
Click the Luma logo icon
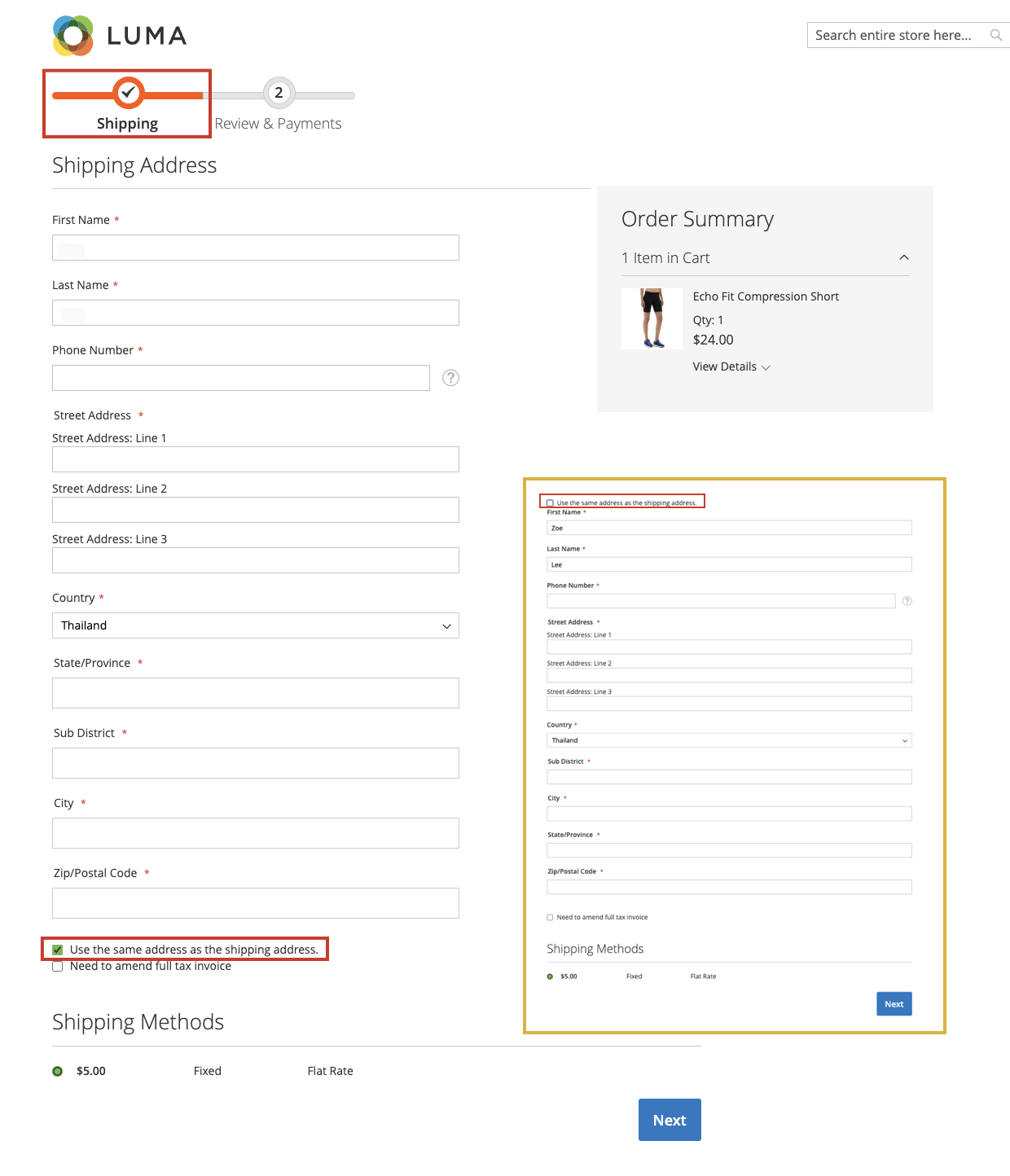[x=74, y=34]
